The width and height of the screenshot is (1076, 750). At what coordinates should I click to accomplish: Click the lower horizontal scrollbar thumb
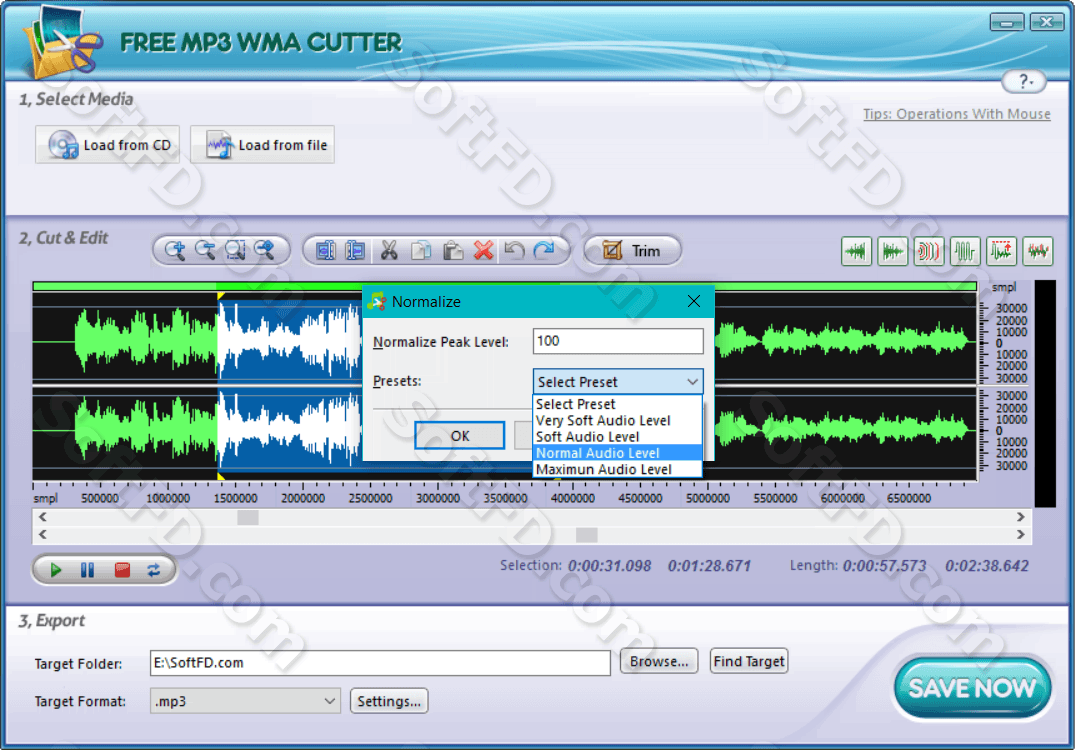tap(587, 535)
